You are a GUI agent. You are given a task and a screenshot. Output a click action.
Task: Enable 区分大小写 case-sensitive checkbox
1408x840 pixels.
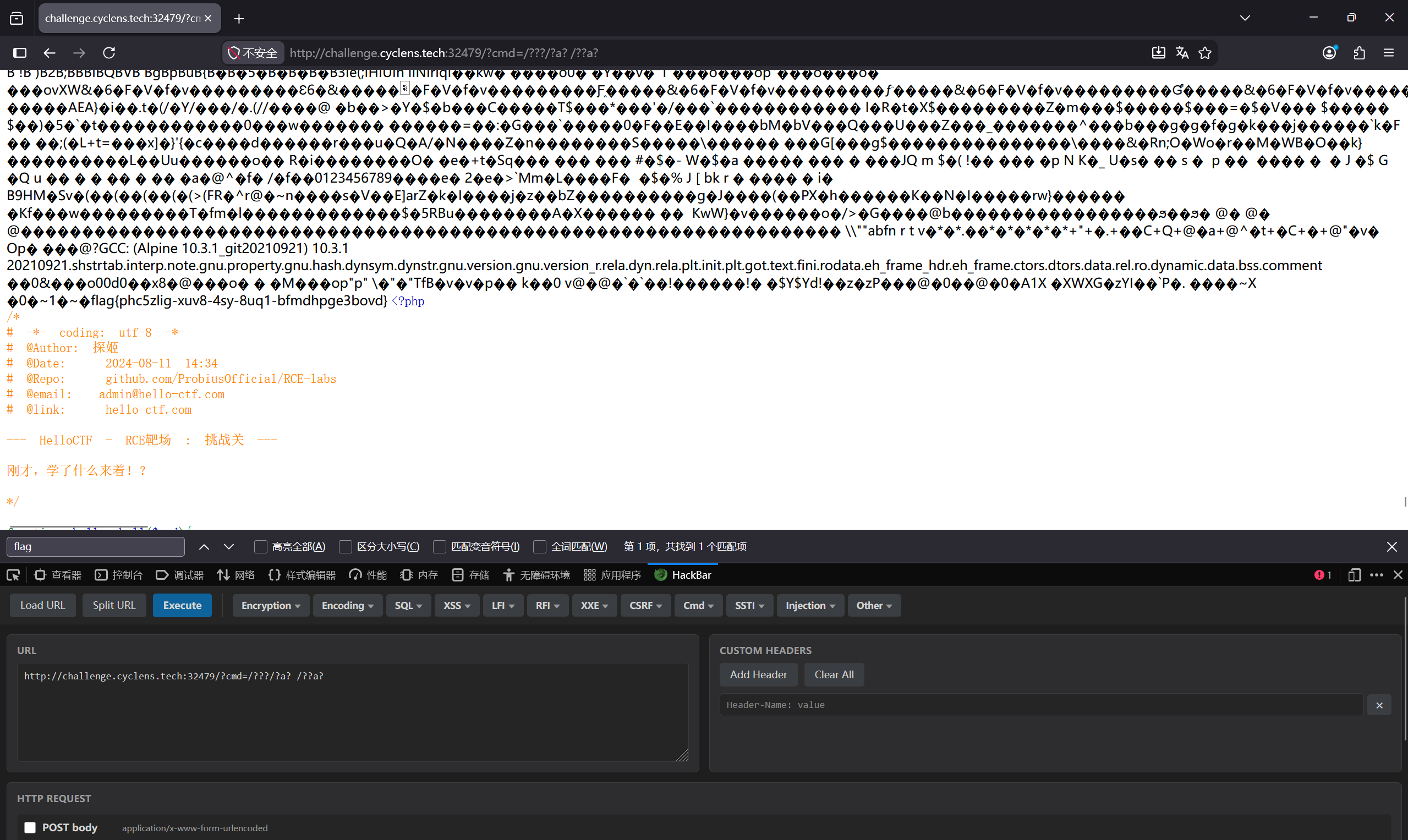coord(346,547)
